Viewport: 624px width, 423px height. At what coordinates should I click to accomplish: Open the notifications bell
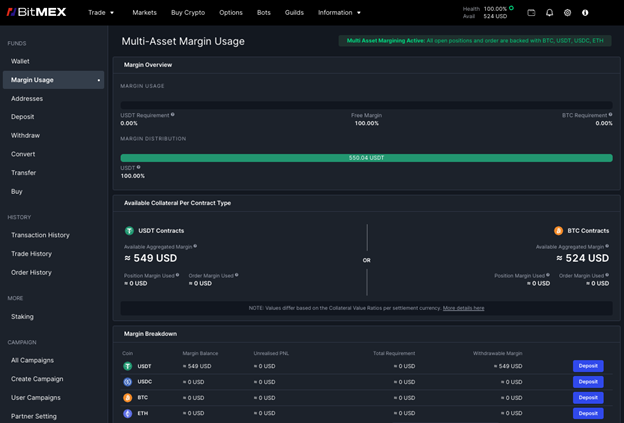tap(550, 13)
